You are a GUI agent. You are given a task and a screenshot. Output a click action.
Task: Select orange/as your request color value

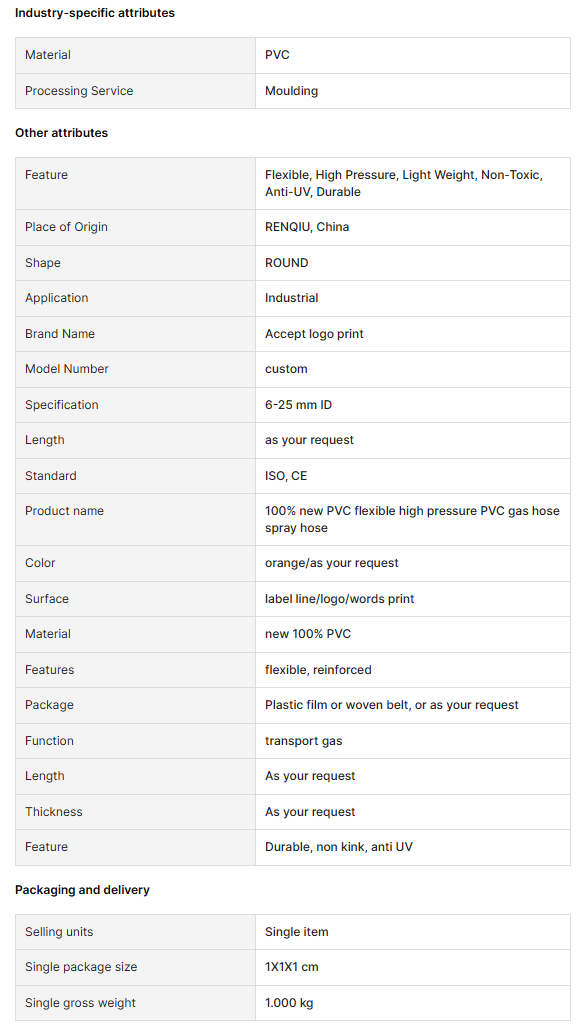point(331,563)
